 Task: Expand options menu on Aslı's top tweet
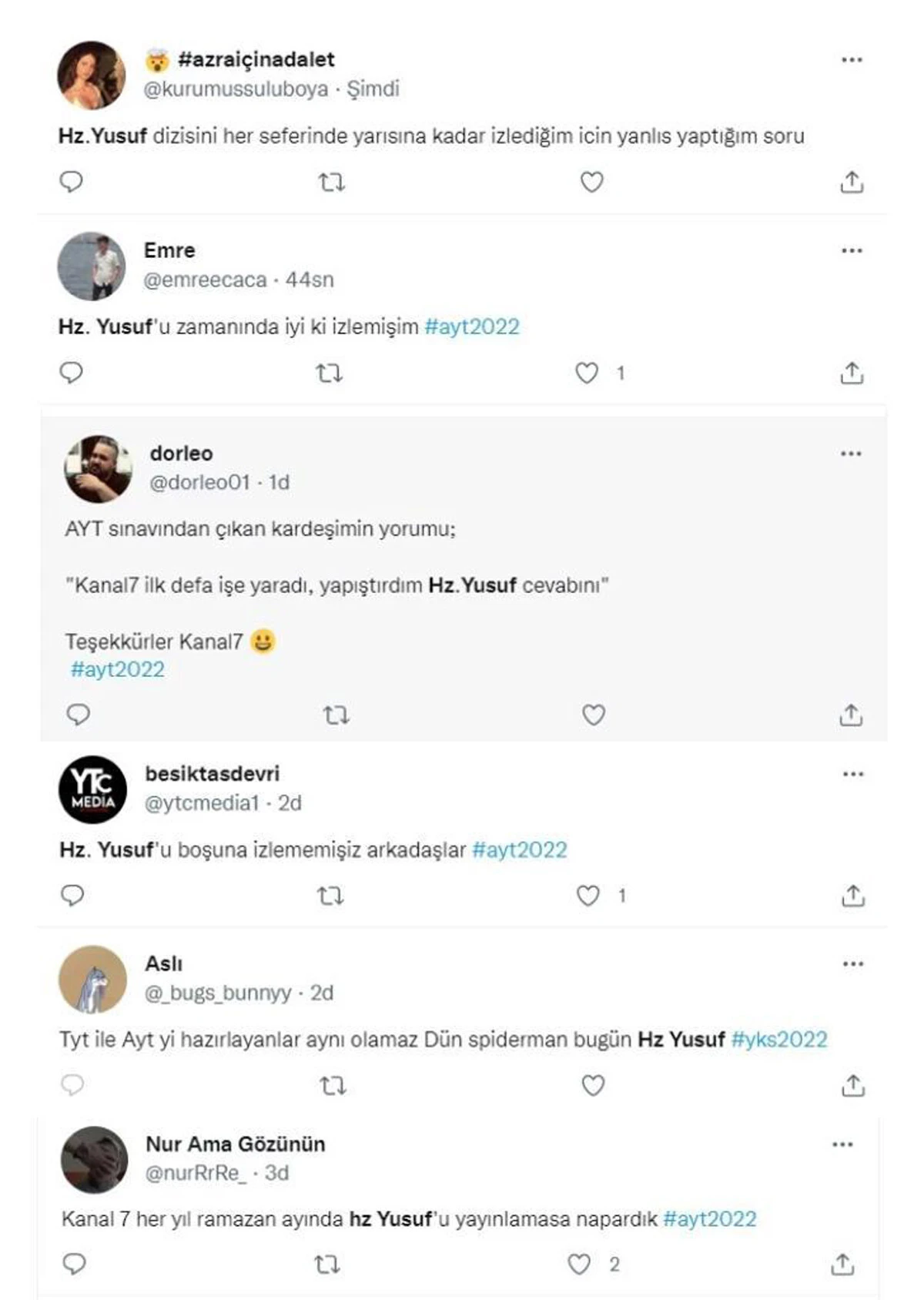[852, 963]
